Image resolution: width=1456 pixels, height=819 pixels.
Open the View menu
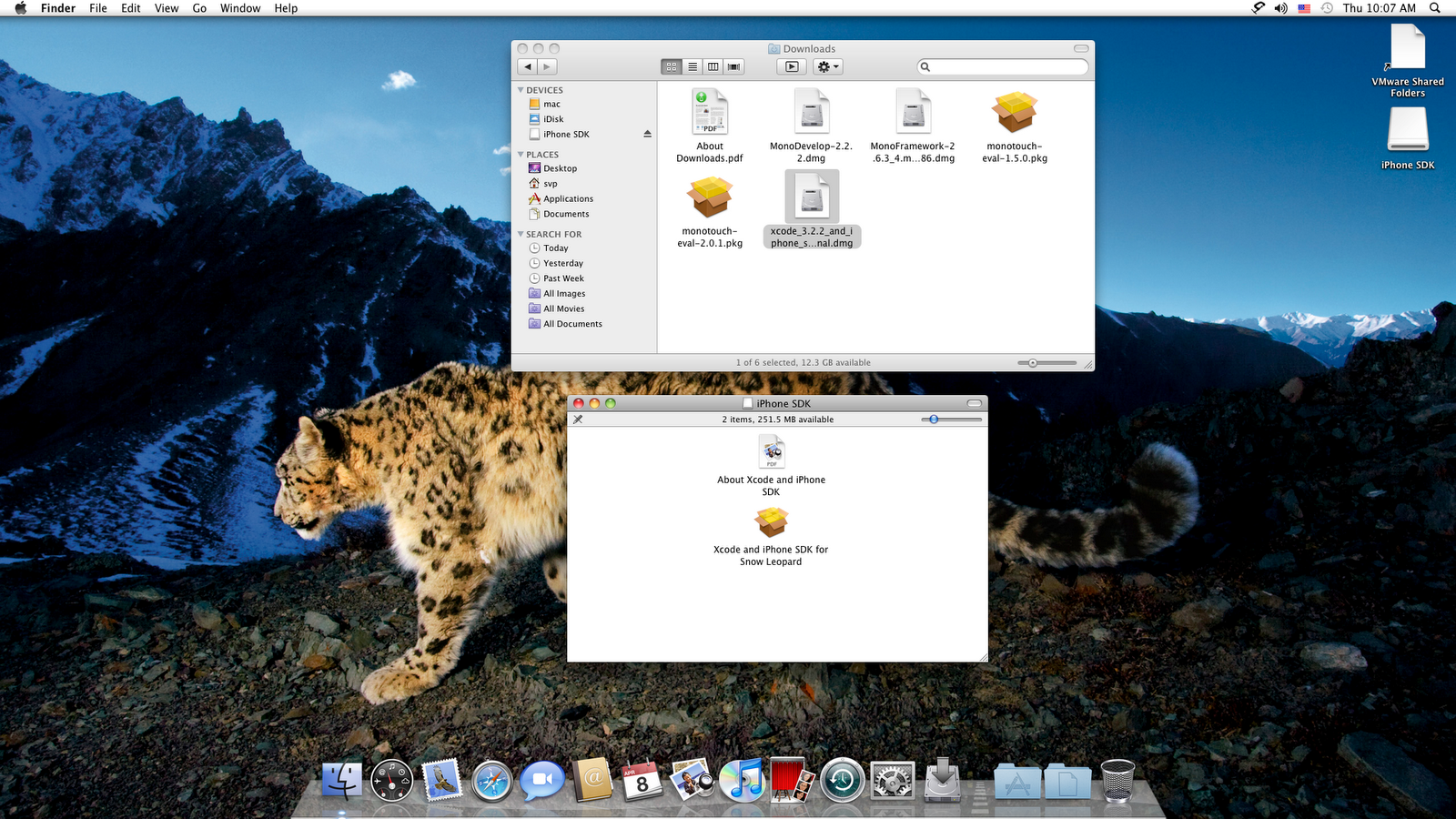167,8
